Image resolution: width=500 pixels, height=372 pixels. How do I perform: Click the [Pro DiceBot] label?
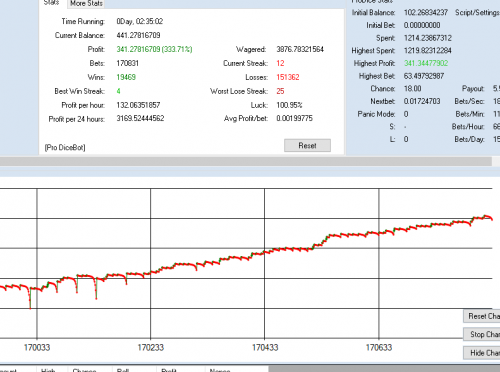(x=65, y=147)
